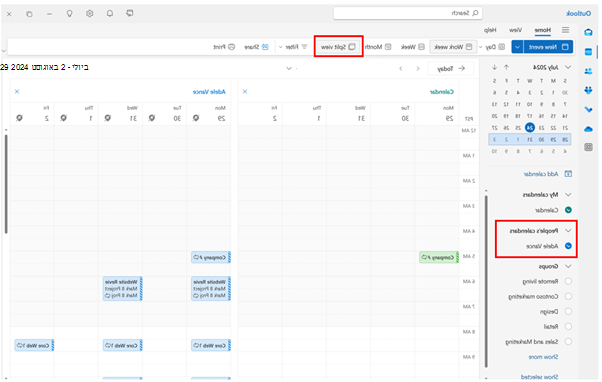Jump to Today
602x382 pixels.
coord(451,68)
